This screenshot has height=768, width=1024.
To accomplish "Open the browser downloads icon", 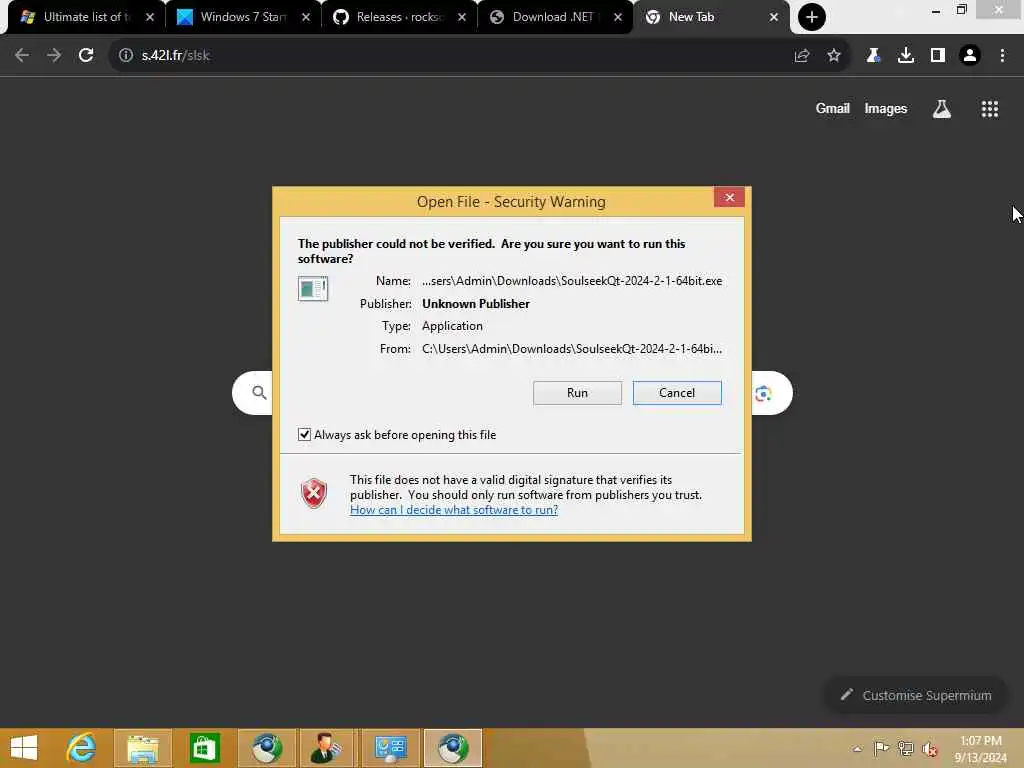I will (906, 56).
